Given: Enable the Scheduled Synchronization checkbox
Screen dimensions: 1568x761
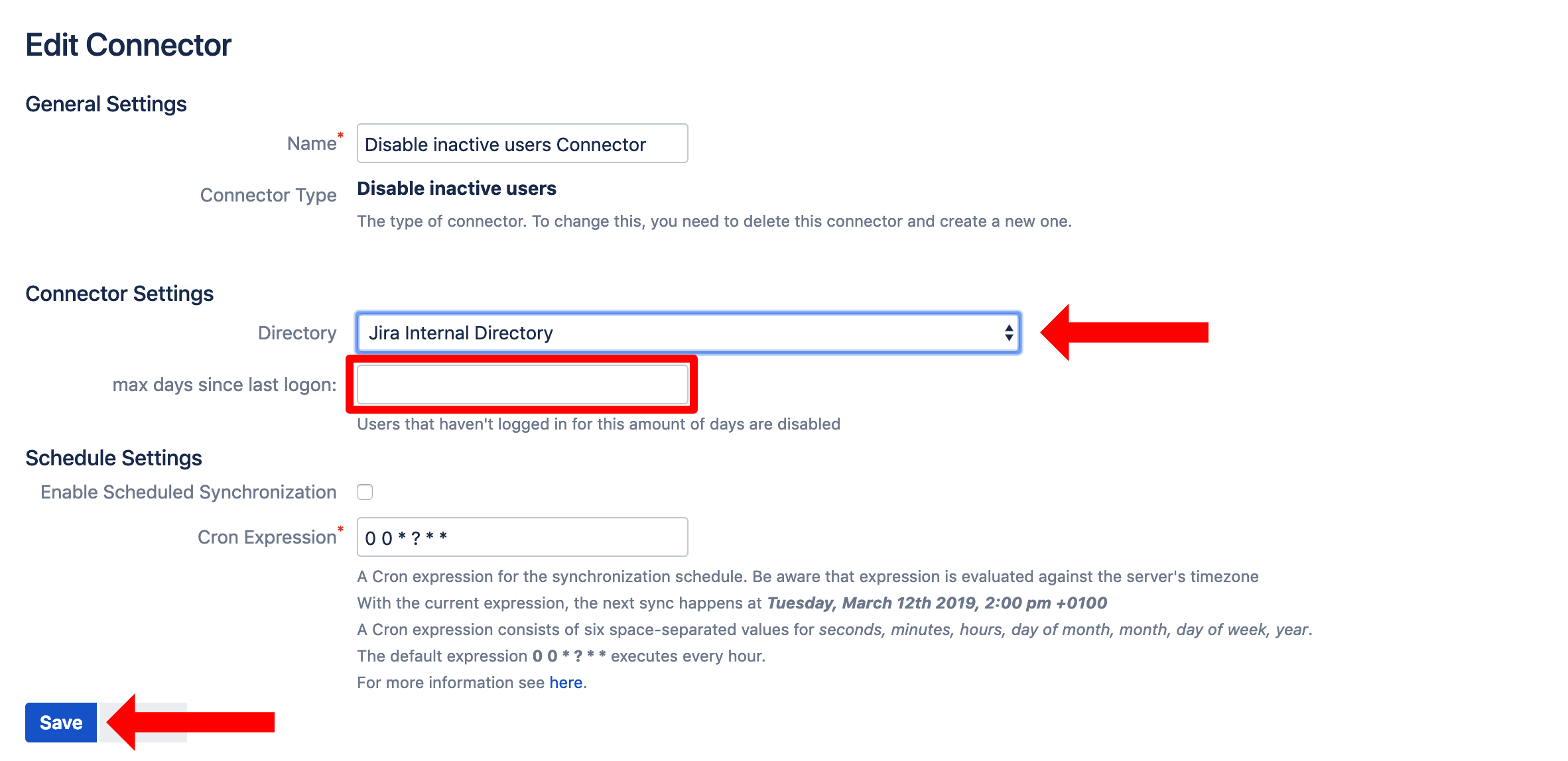Looking at the screenshot, I should click(365, 492).
